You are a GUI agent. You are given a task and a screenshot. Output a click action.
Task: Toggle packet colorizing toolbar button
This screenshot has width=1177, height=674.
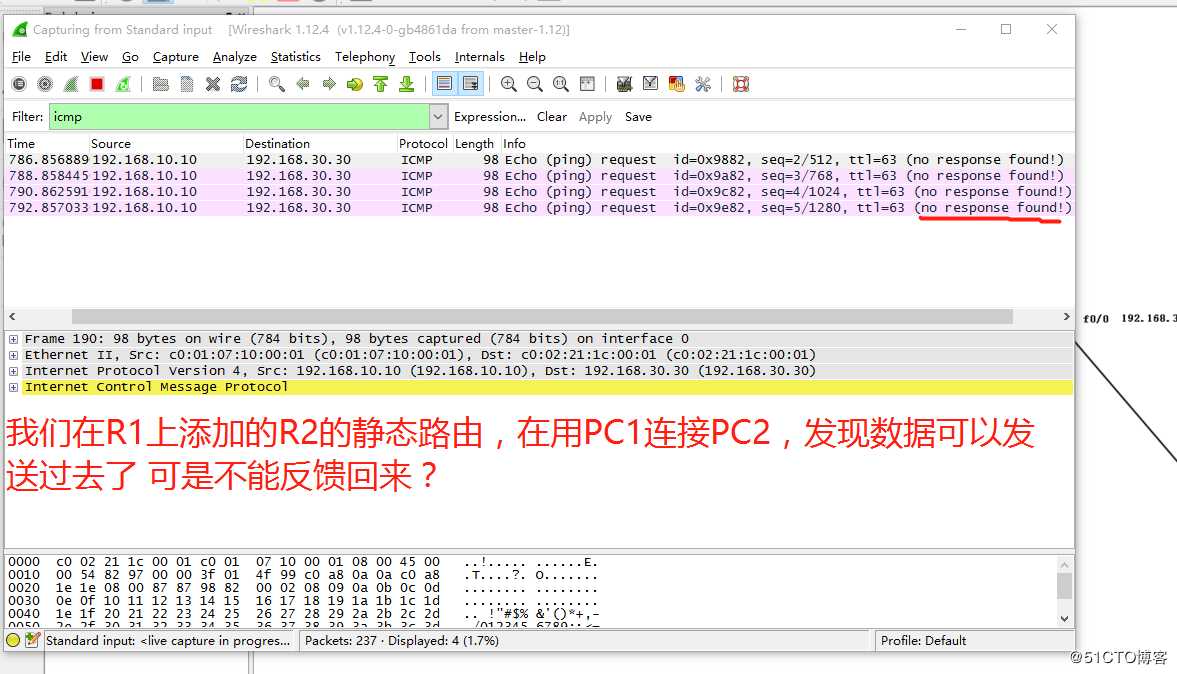444,84
